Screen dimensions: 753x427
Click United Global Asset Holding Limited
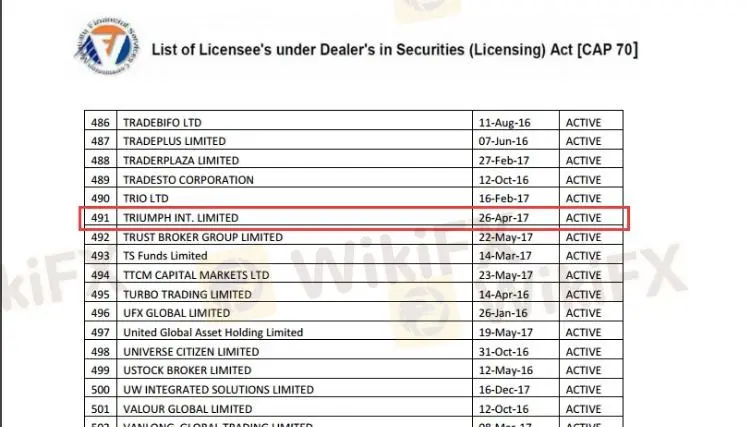tap(212, 333)
